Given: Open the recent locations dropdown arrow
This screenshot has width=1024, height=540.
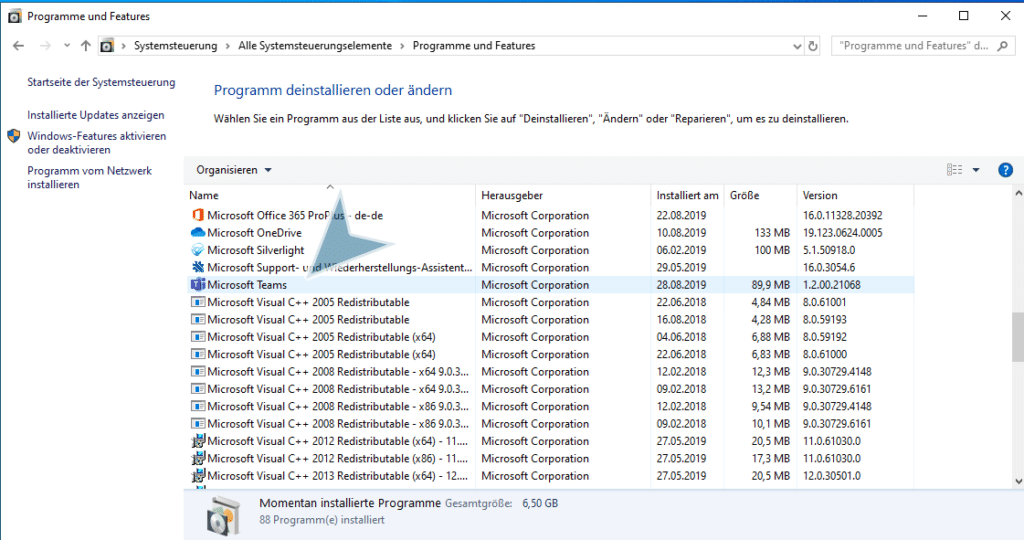Looking at the screenshot, I should 67,46.
